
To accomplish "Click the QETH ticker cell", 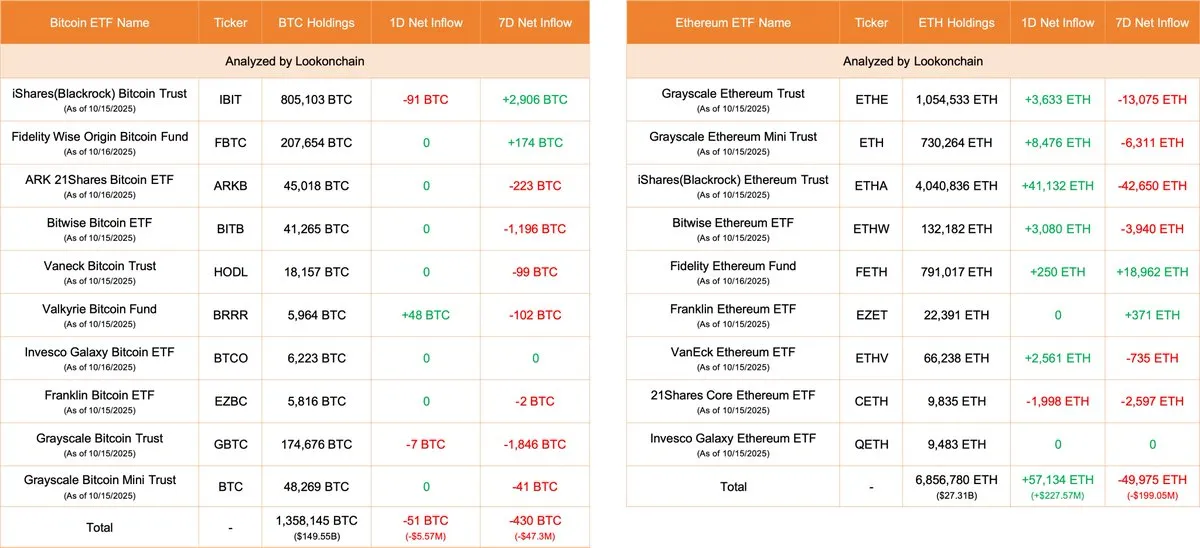I will tap(871, 444).
